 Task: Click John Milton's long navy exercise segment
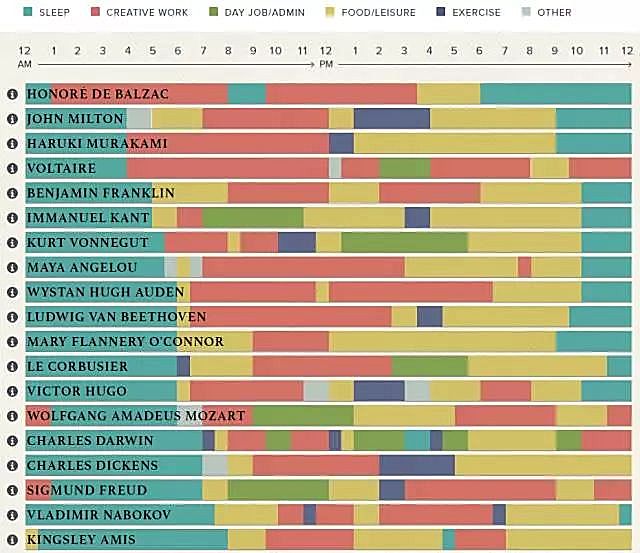[x=392, y=119]
